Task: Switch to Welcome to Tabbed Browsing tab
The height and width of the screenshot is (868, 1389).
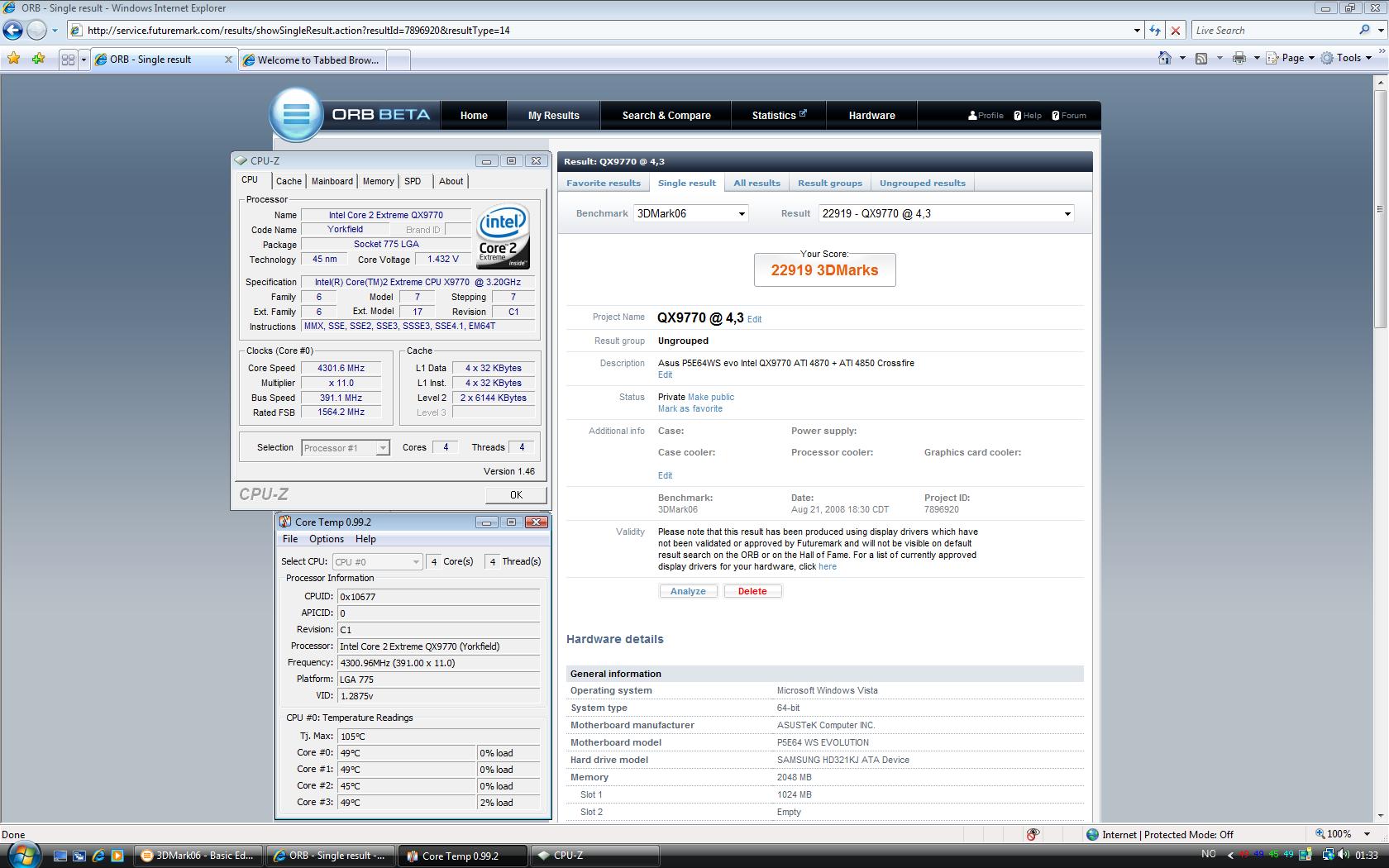Action: tap(312, 60)
